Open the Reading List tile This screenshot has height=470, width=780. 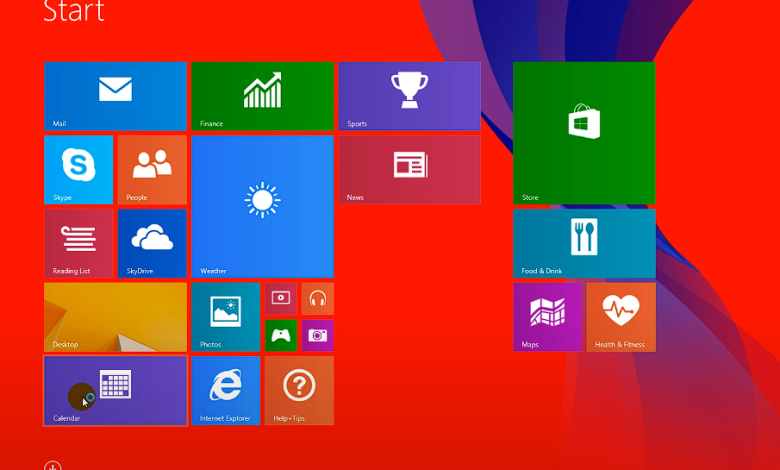pos(79,243)
